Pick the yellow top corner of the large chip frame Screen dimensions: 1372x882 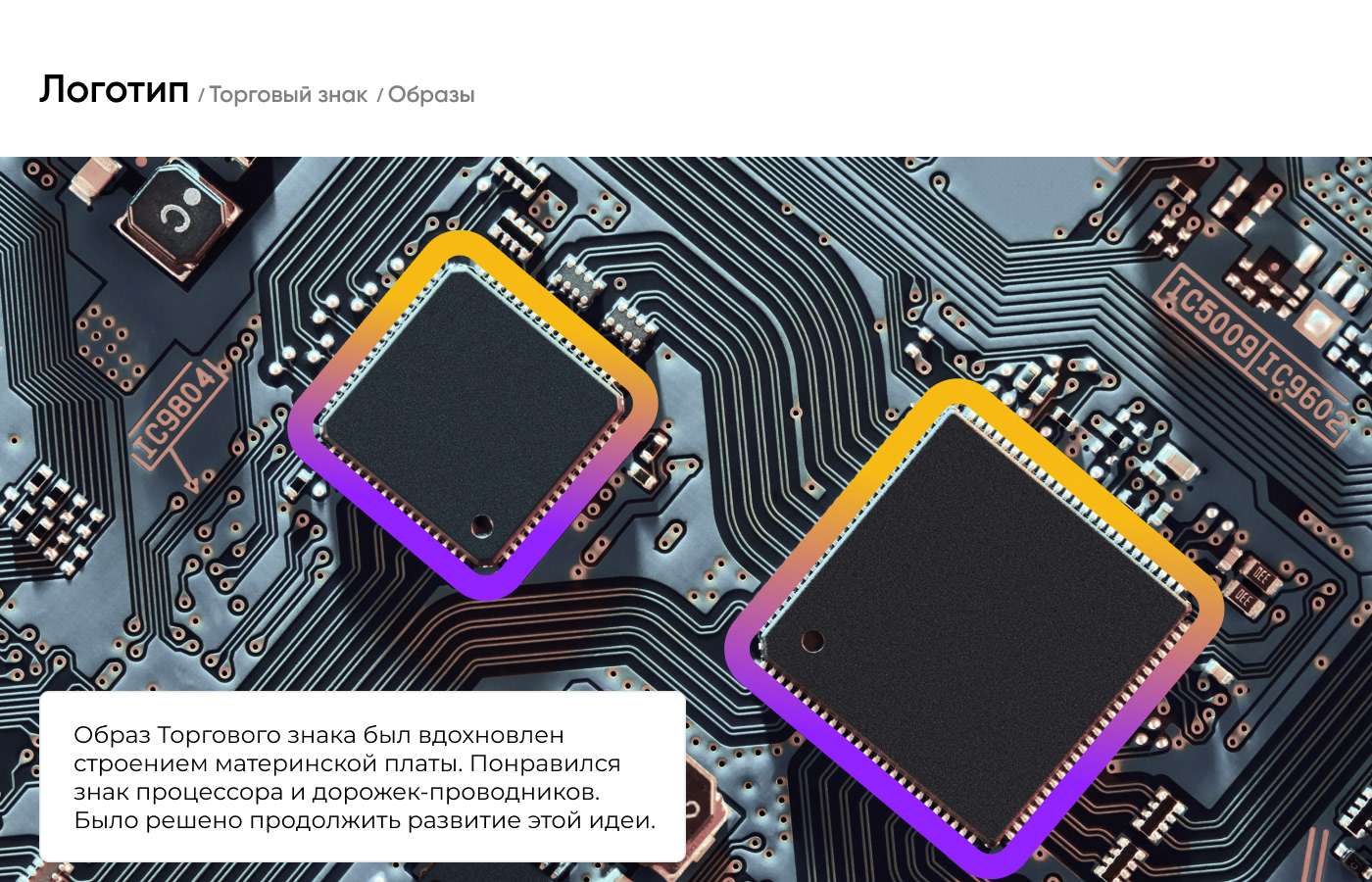949,395
